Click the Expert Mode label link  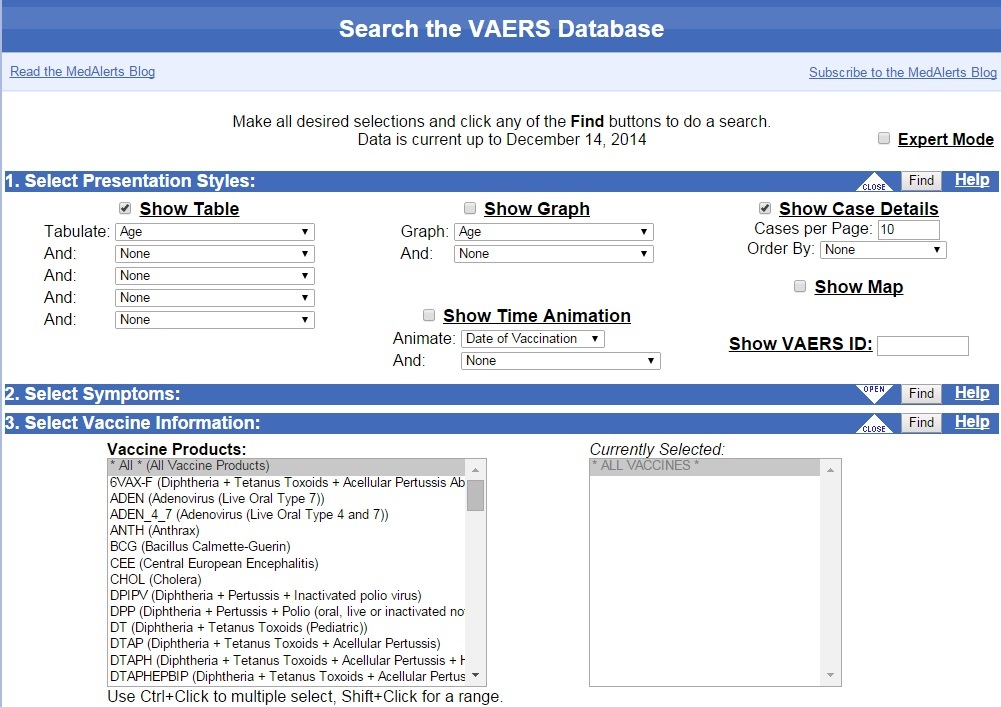pyautogui.click(x=945, y=139)
